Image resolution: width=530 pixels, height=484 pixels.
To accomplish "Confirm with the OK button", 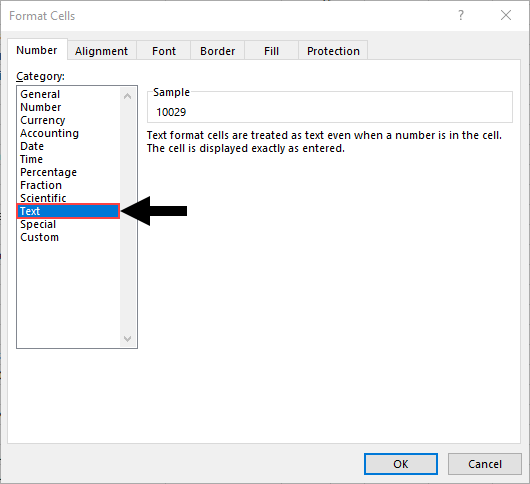I will pyautogui.click(x=401, y=464).
